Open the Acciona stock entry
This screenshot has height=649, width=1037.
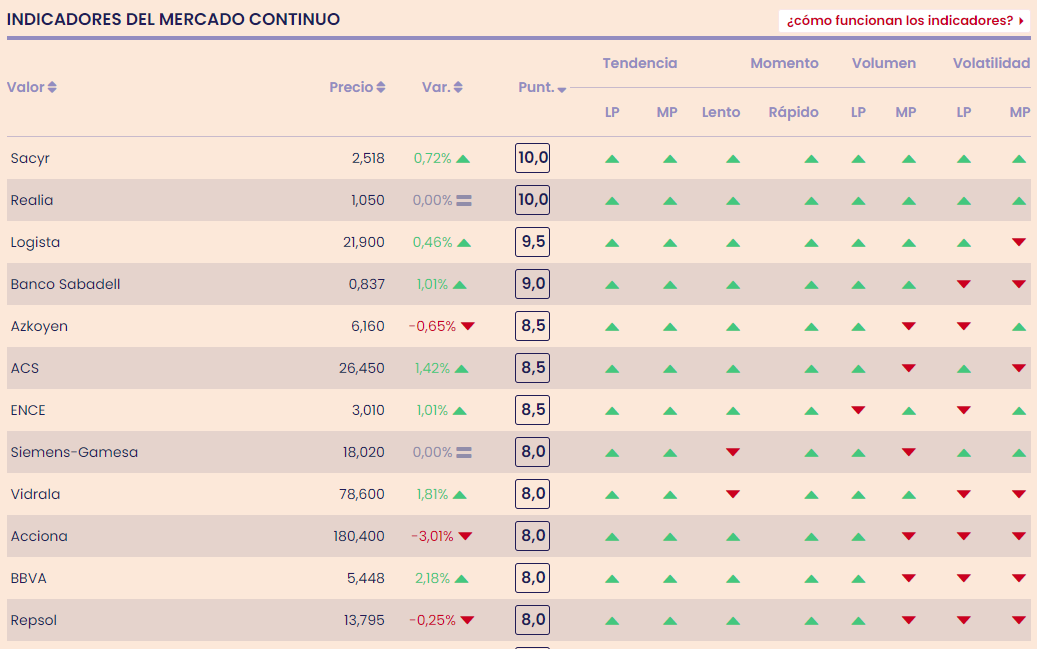pos(39,536)
